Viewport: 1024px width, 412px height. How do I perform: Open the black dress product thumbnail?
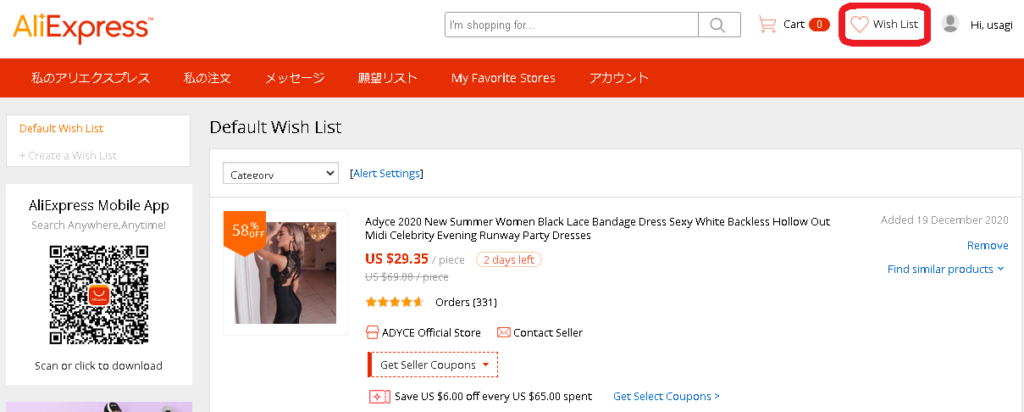(283, 272)
